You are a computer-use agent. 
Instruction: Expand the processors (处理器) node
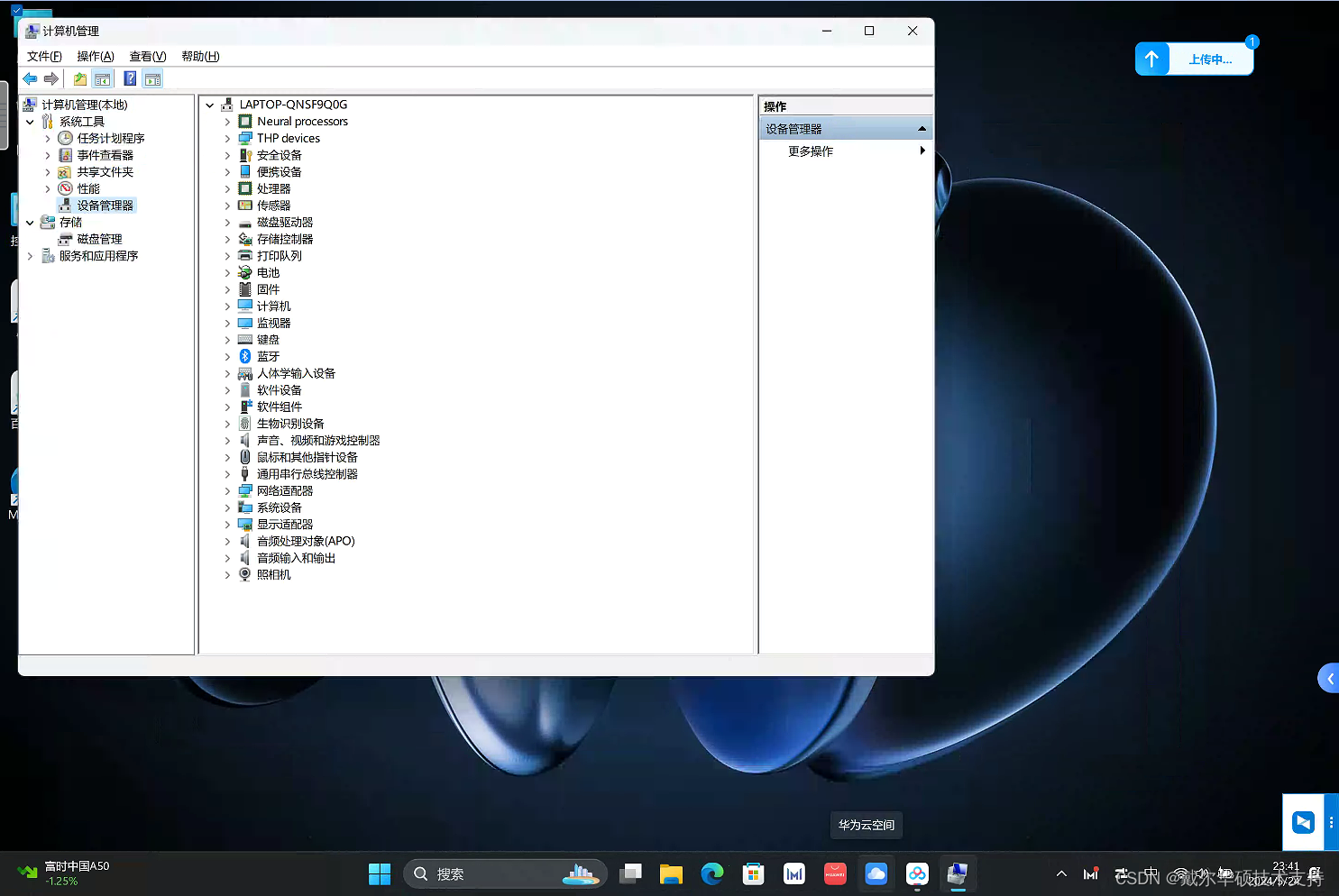[x=227, y=189]
